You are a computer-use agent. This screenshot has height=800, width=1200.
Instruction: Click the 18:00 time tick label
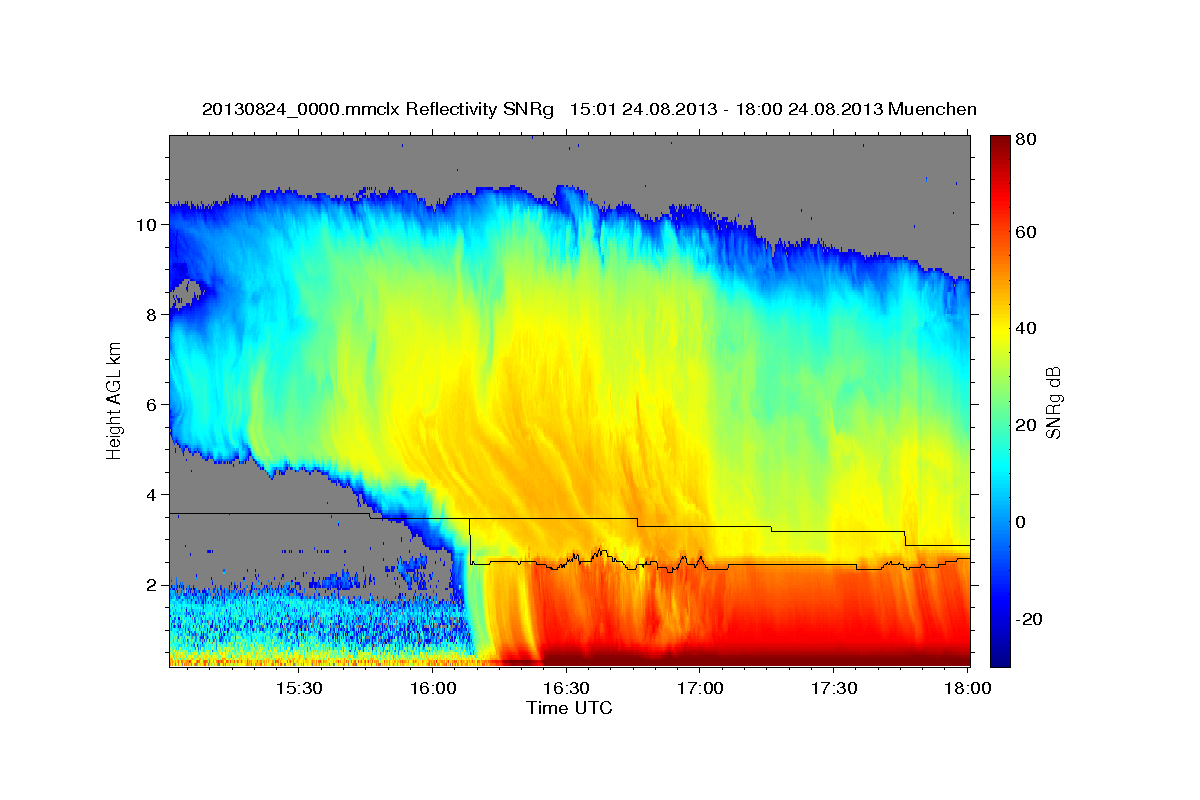point(967,688)
